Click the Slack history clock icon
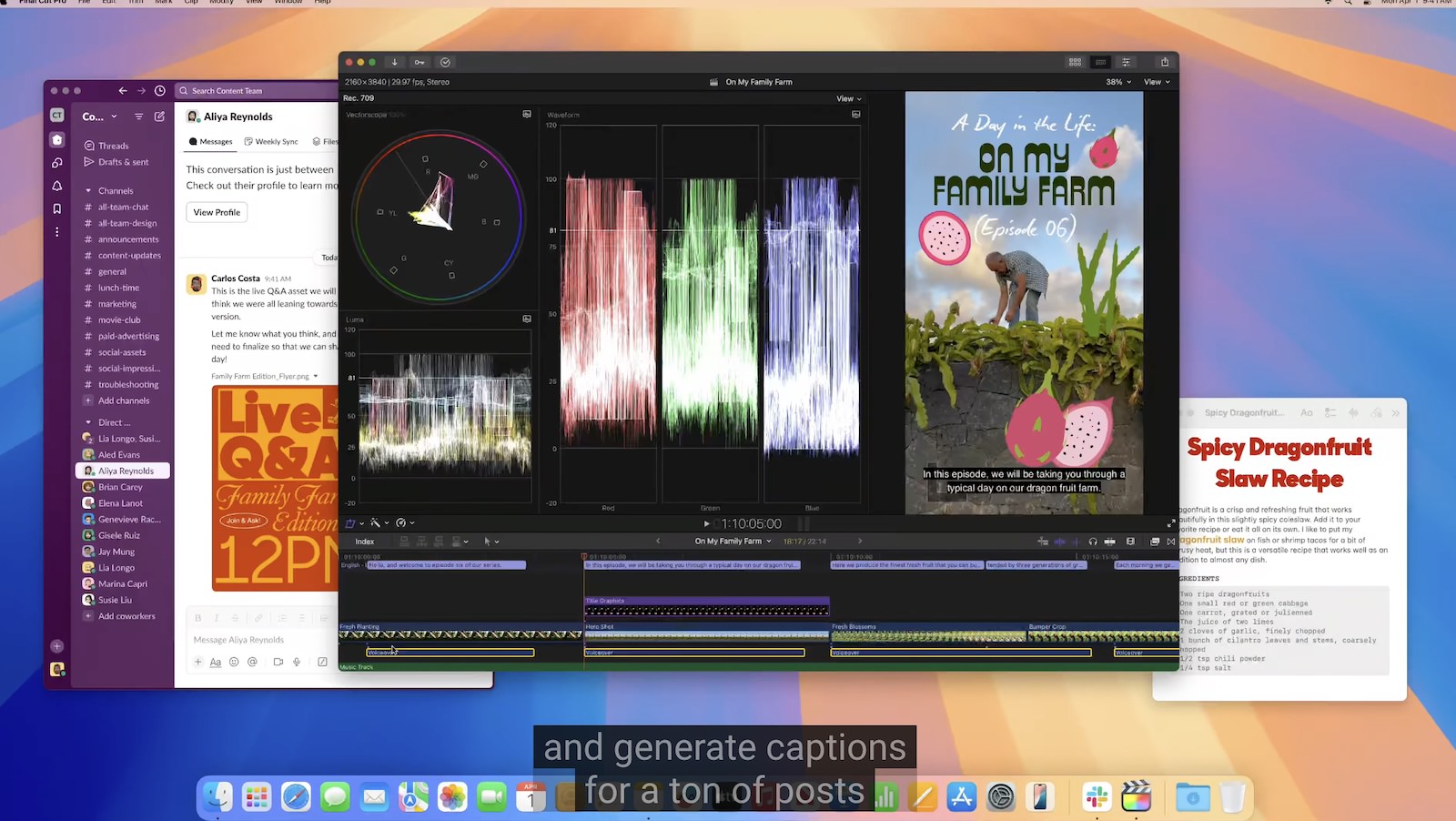Screen dimensions: 1456x821 click(x=160, y=90)
